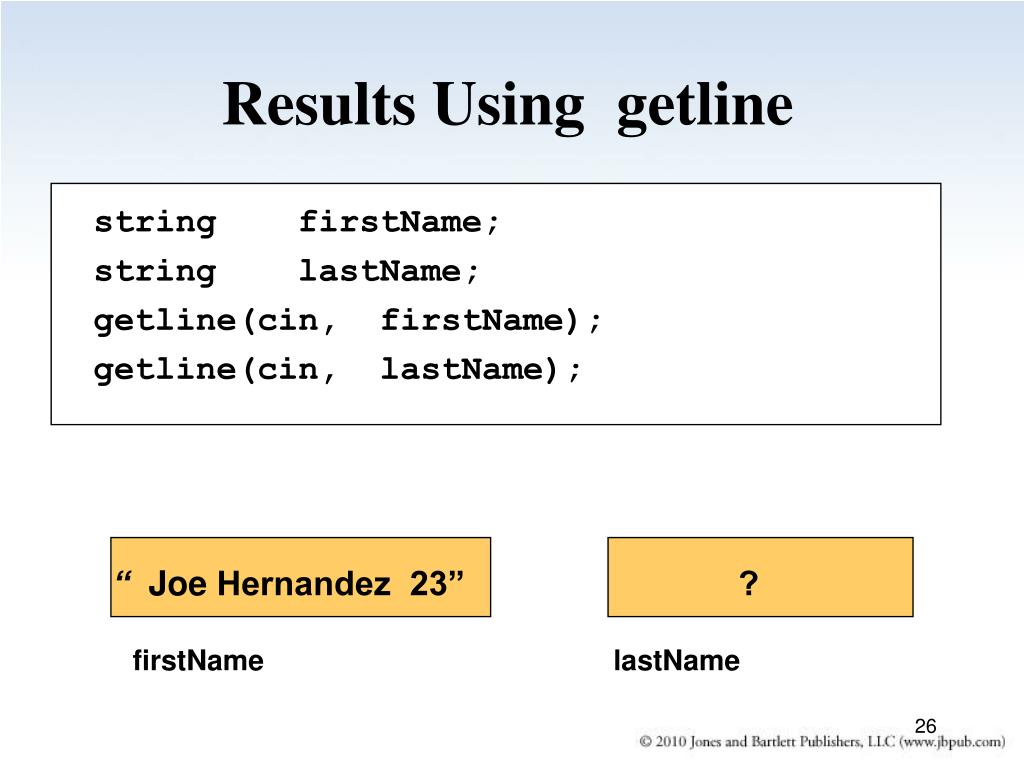
Task: Select the code line "string lastName;"
Action: coord(287,272)
